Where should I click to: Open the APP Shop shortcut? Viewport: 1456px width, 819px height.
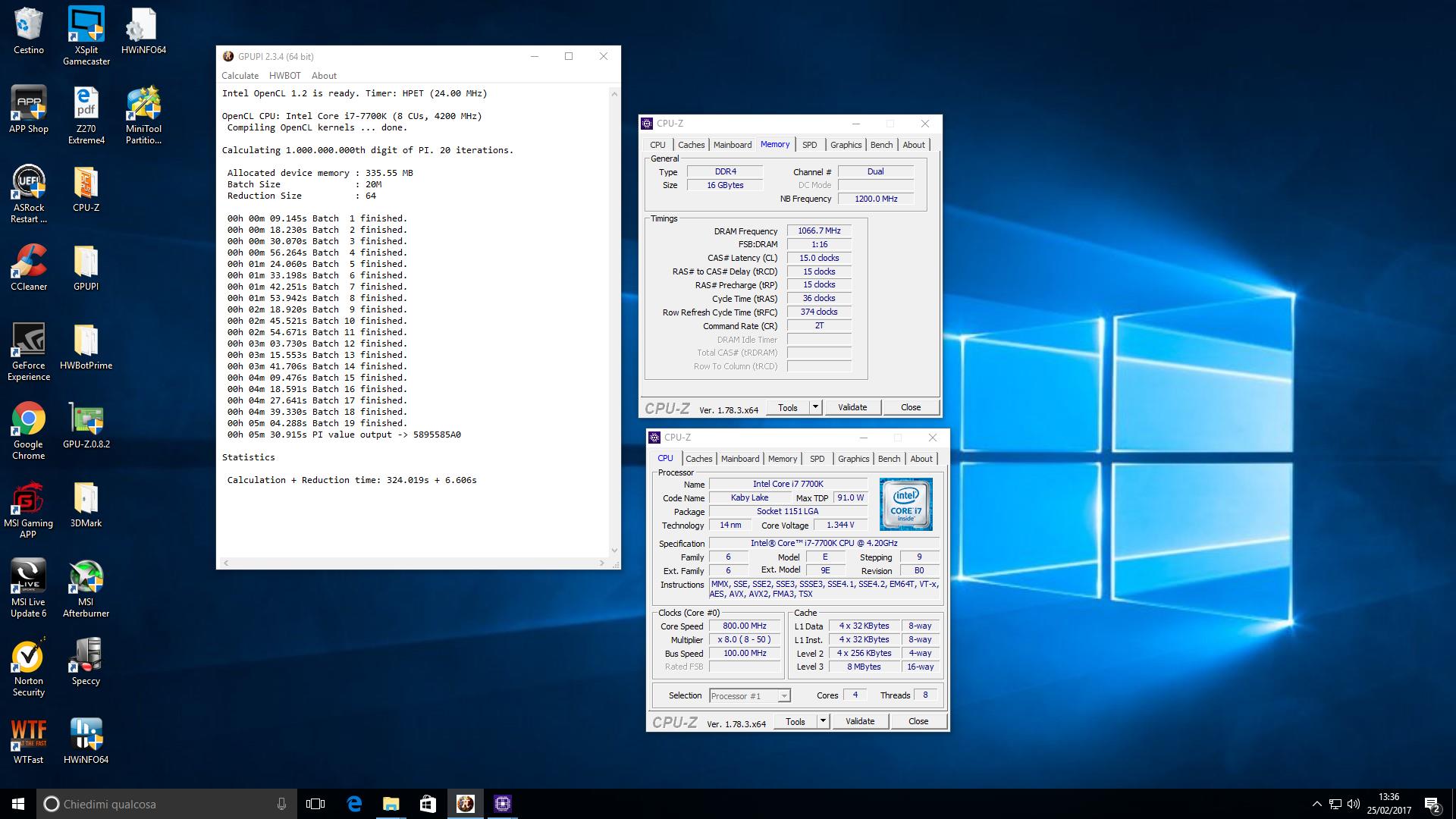tap(28, 110)
